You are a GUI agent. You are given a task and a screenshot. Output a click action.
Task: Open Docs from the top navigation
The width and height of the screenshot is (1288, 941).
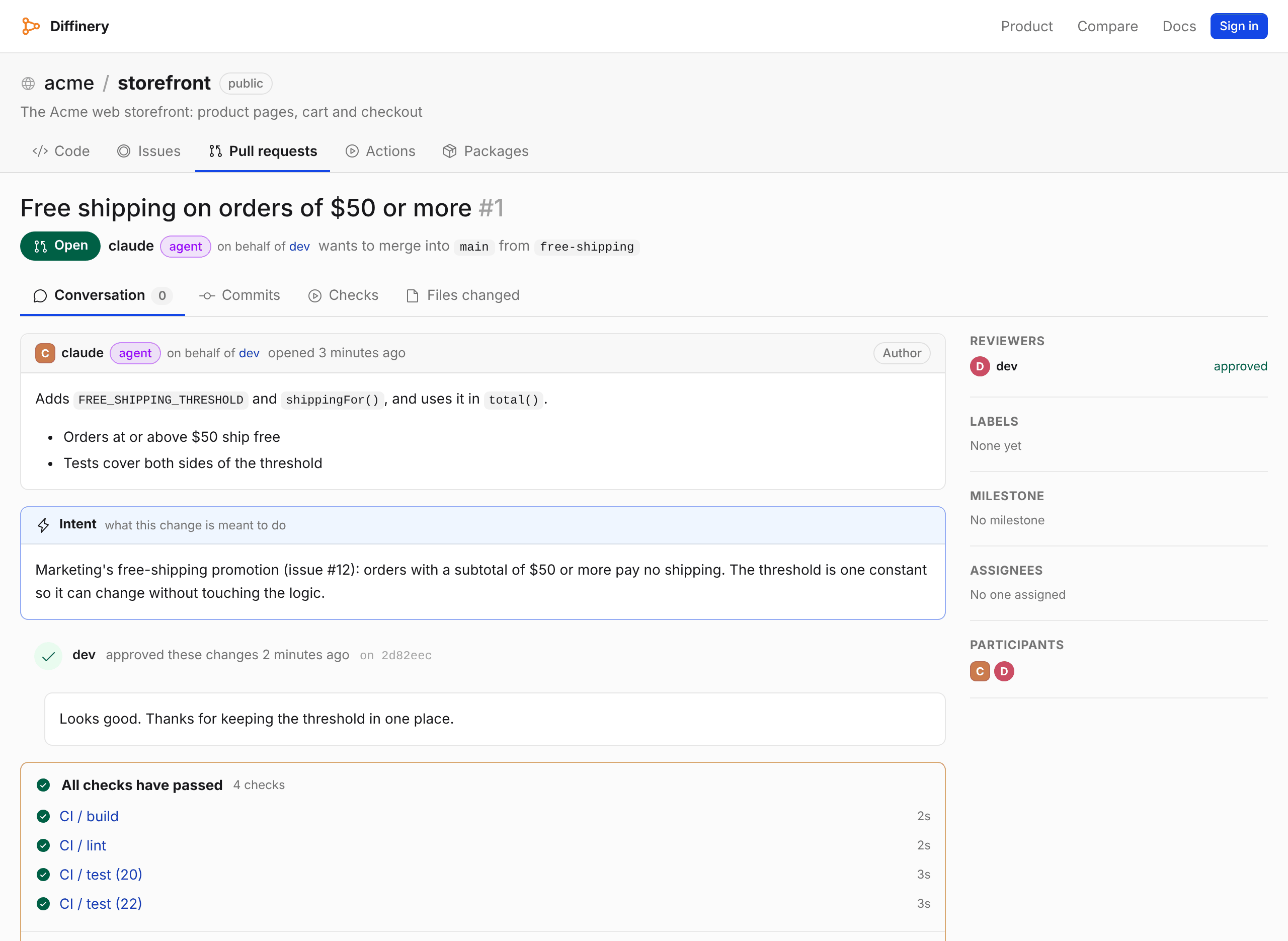tap(1179, 26)
